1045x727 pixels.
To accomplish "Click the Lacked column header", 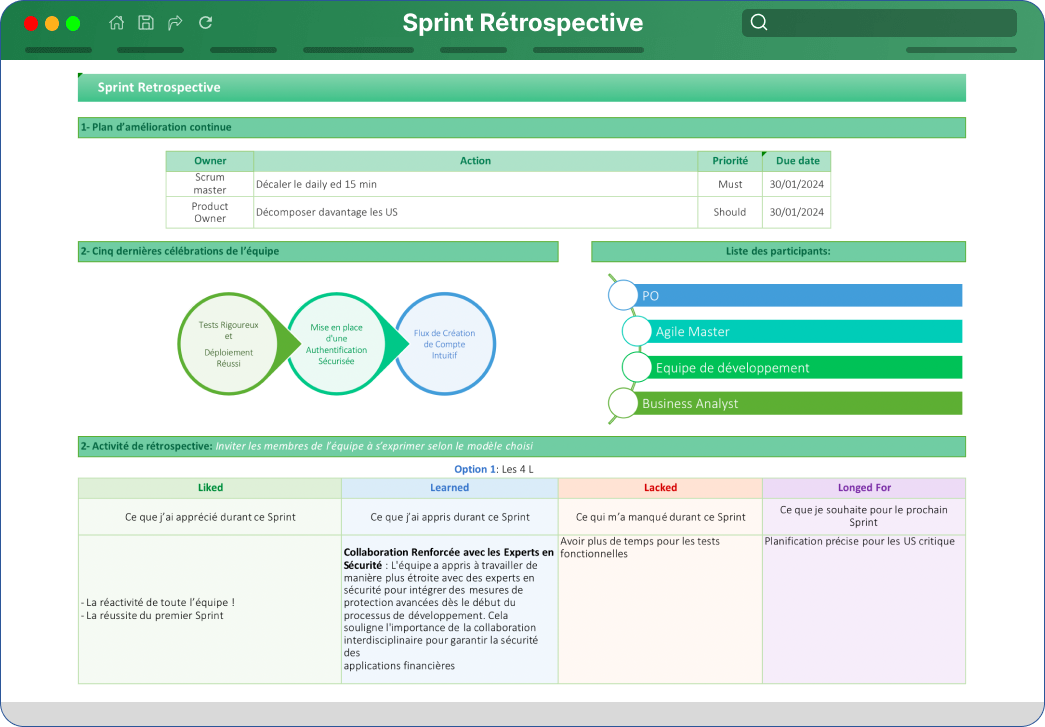I will click(660, 488).
